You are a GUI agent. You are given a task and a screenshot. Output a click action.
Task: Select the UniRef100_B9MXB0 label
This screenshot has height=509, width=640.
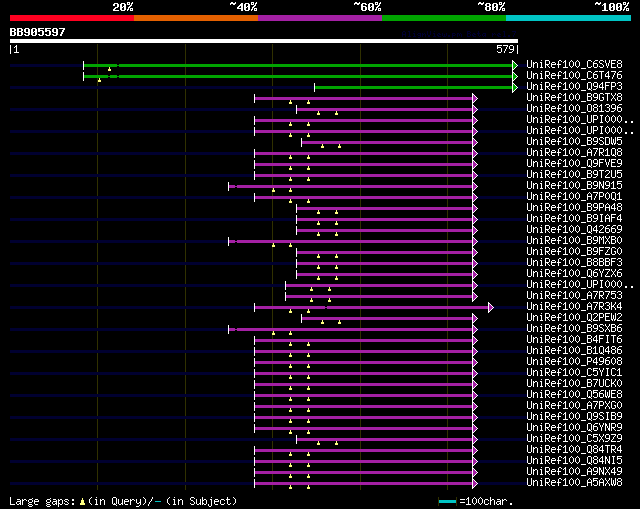(574, 241)
